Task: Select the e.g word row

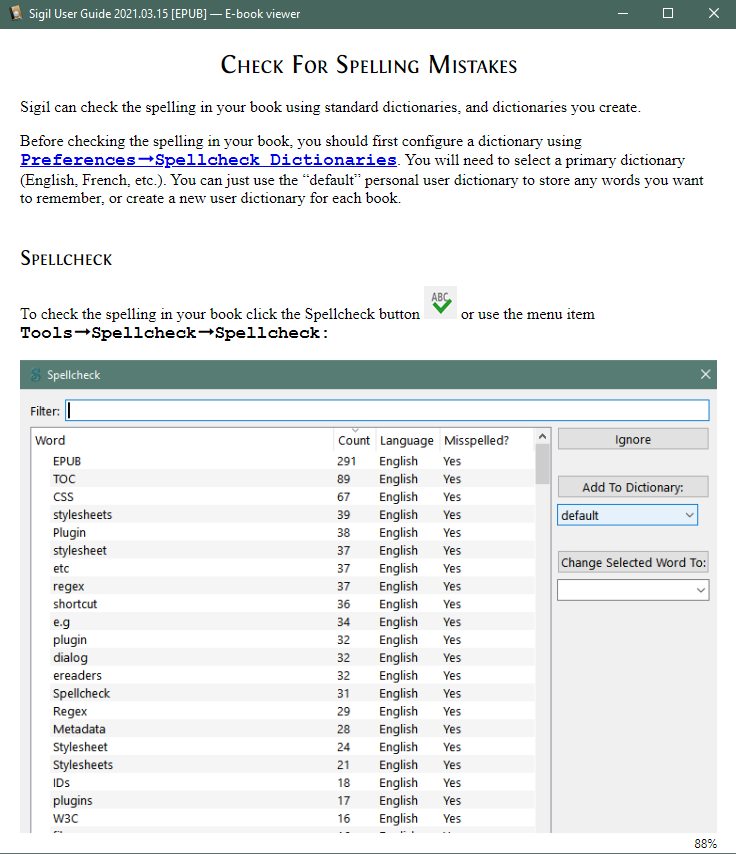Action: [283, 622]
